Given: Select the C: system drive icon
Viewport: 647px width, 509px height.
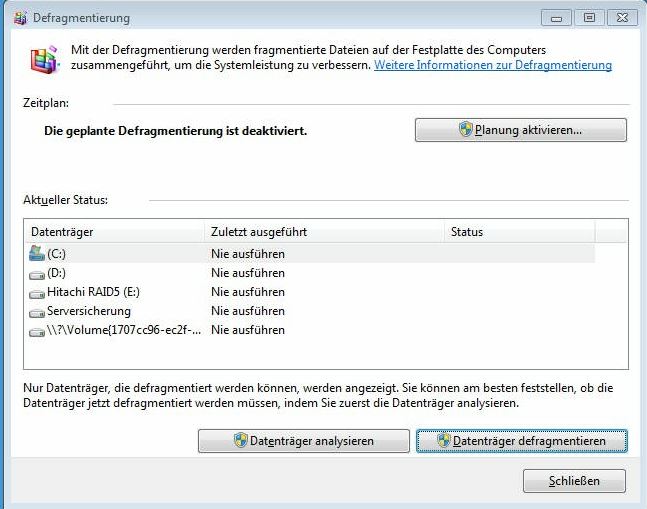Looking at the screenshot, I should [37, 253].
